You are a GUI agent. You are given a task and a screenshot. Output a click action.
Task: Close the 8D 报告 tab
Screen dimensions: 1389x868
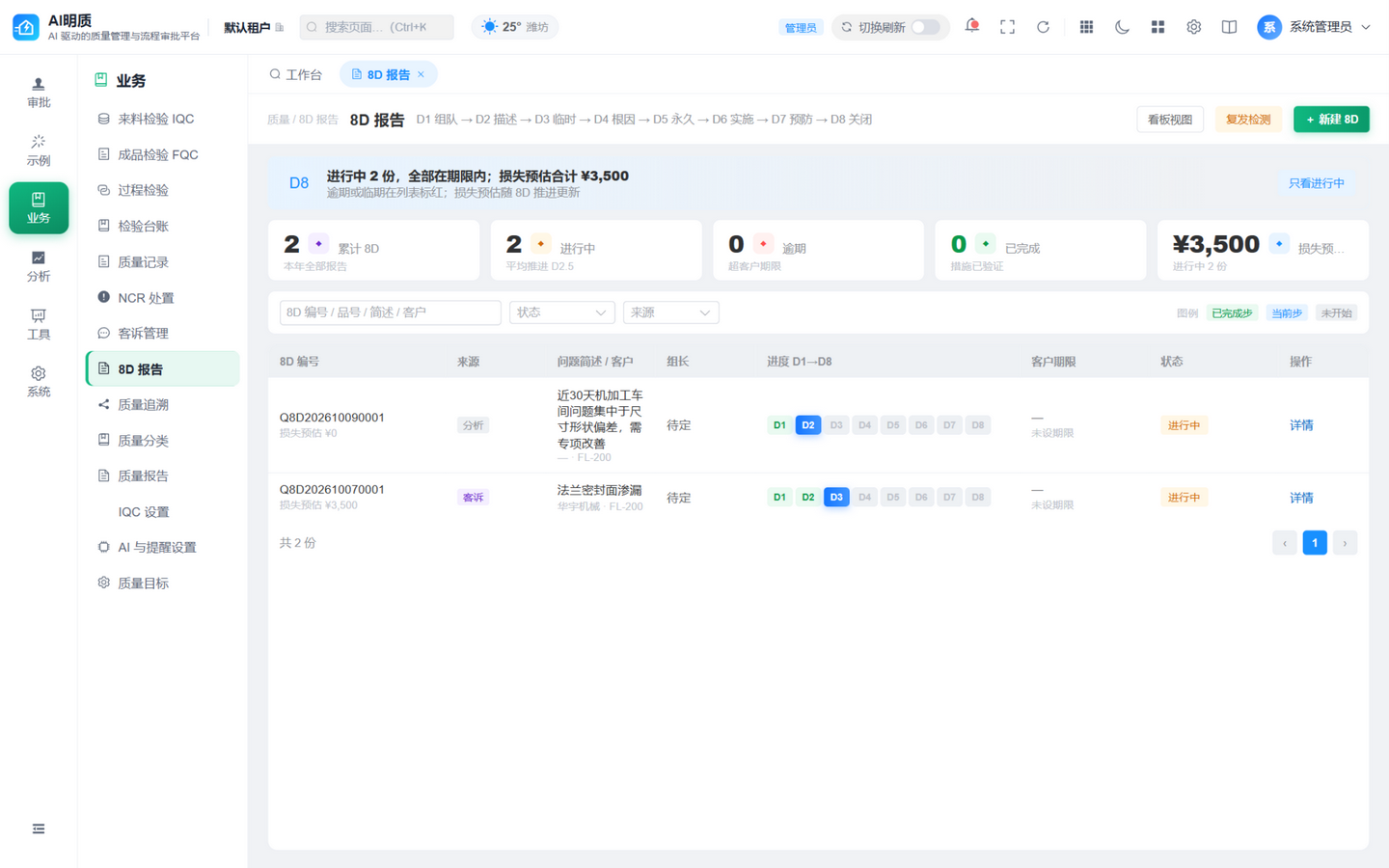422,74
